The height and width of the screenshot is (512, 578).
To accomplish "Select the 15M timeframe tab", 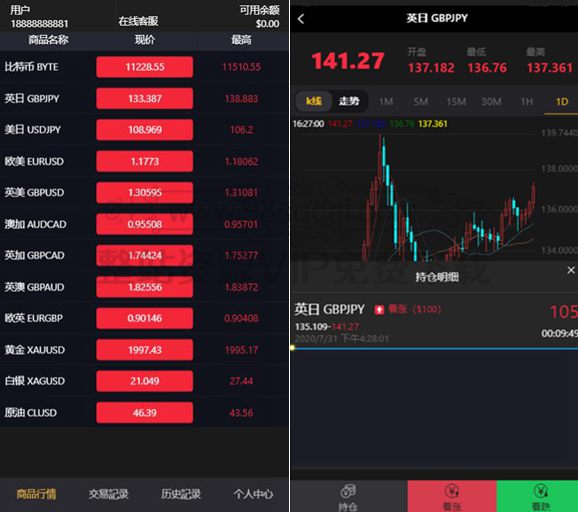I will 456,102.
